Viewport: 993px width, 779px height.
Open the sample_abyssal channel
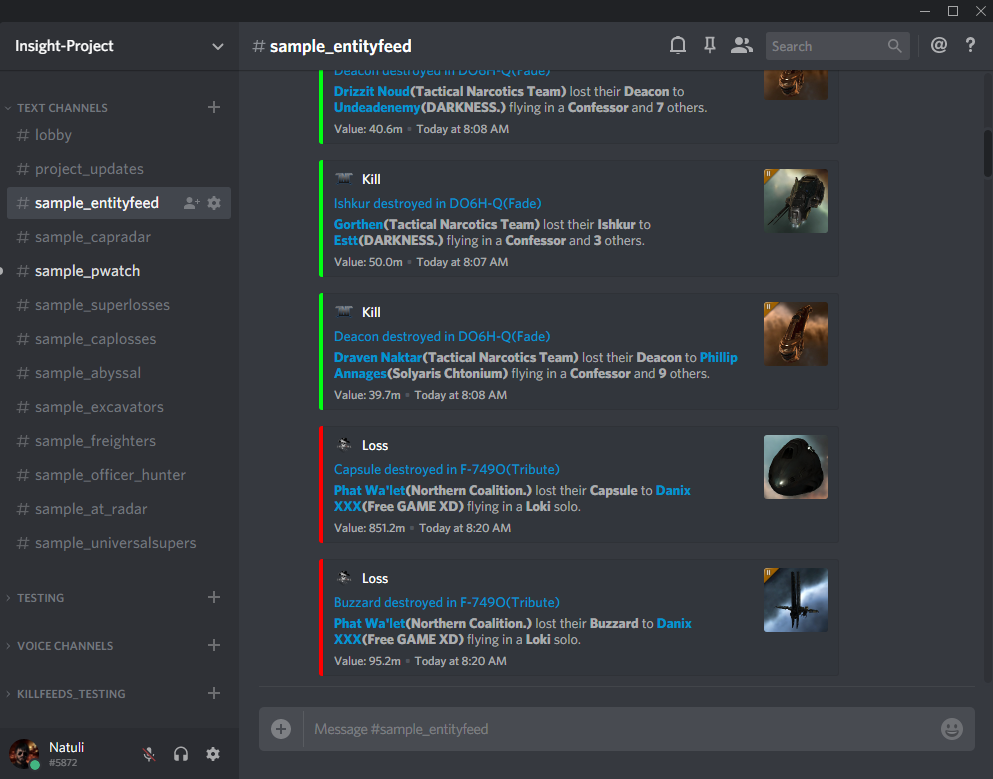pyautogui.click(x=118, y=373)
